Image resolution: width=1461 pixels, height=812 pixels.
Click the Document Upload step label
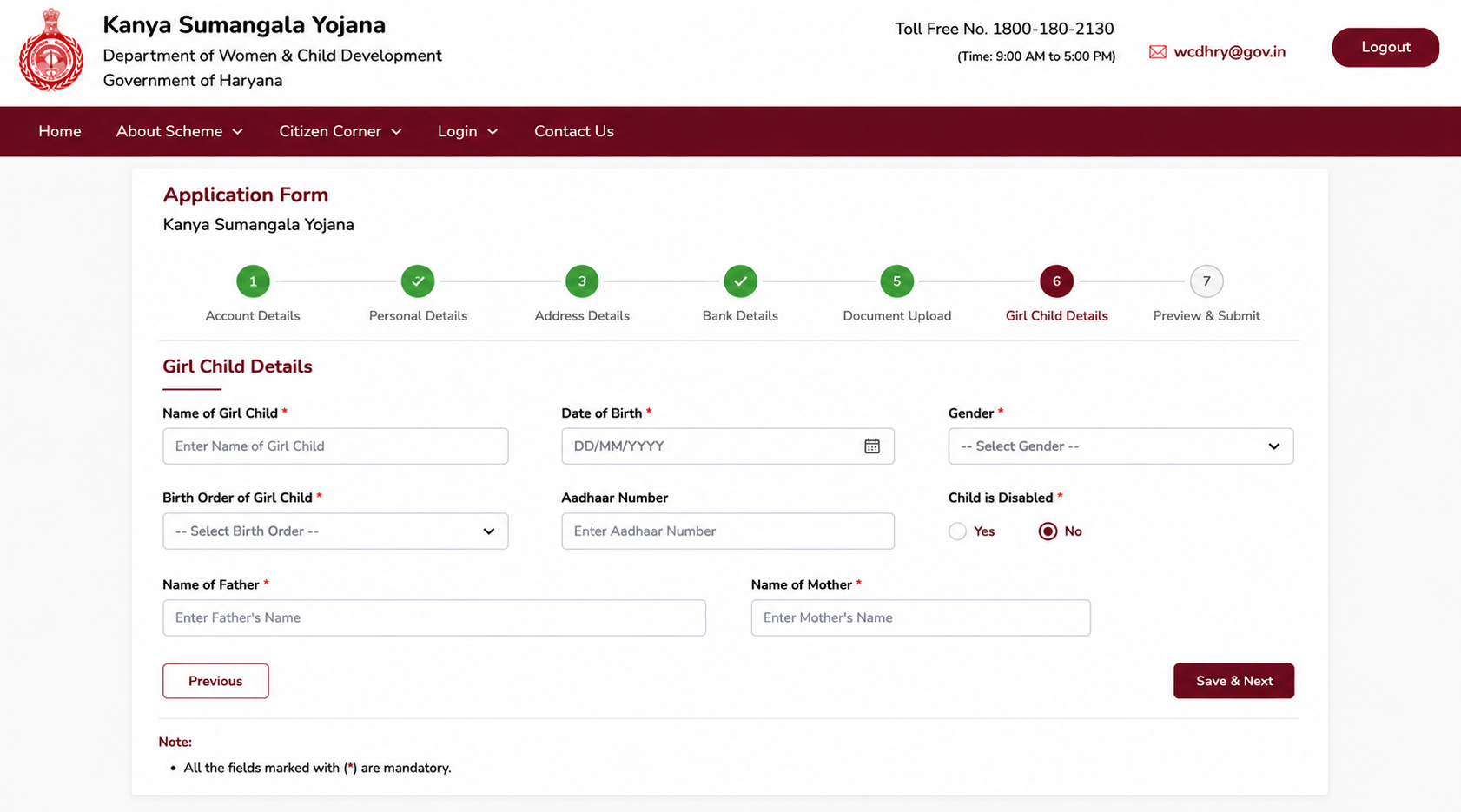896,316
